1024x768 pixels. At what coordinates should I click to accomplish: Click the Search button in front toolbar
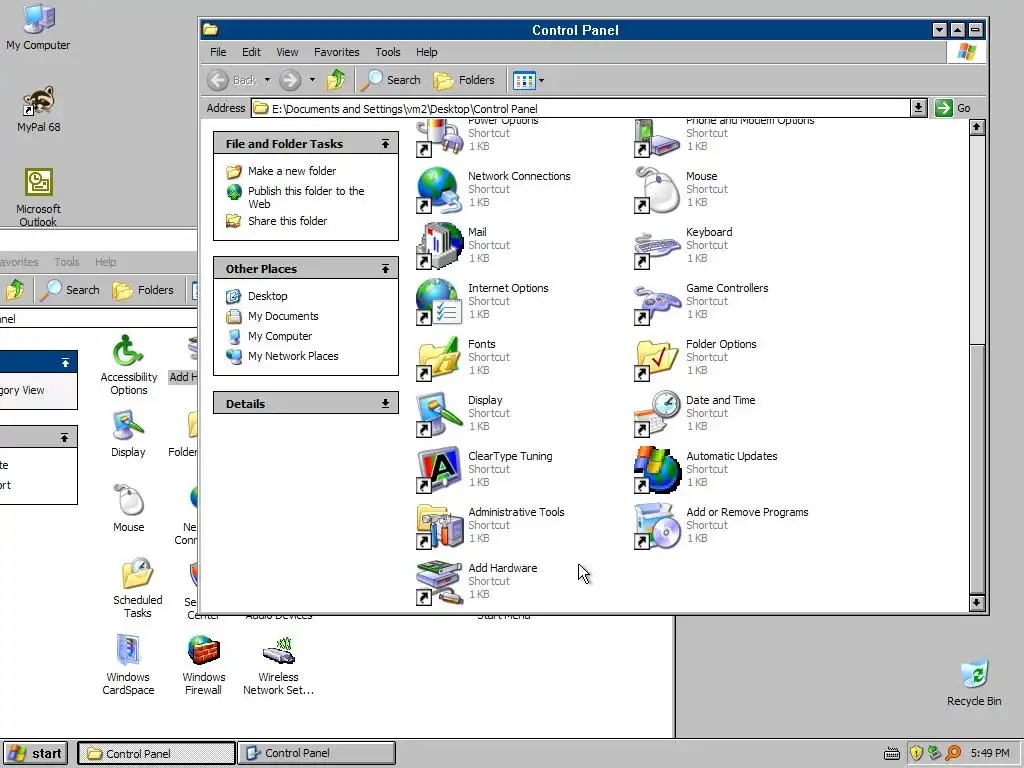(391, 80)
